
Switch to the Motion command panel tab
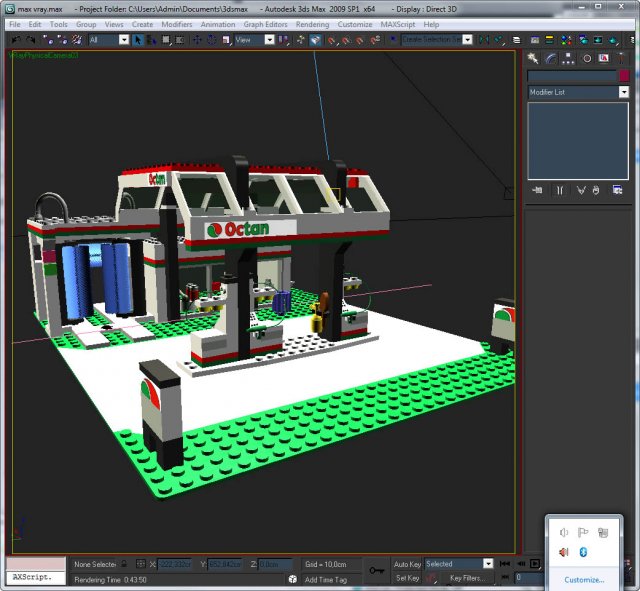[587, 58]
